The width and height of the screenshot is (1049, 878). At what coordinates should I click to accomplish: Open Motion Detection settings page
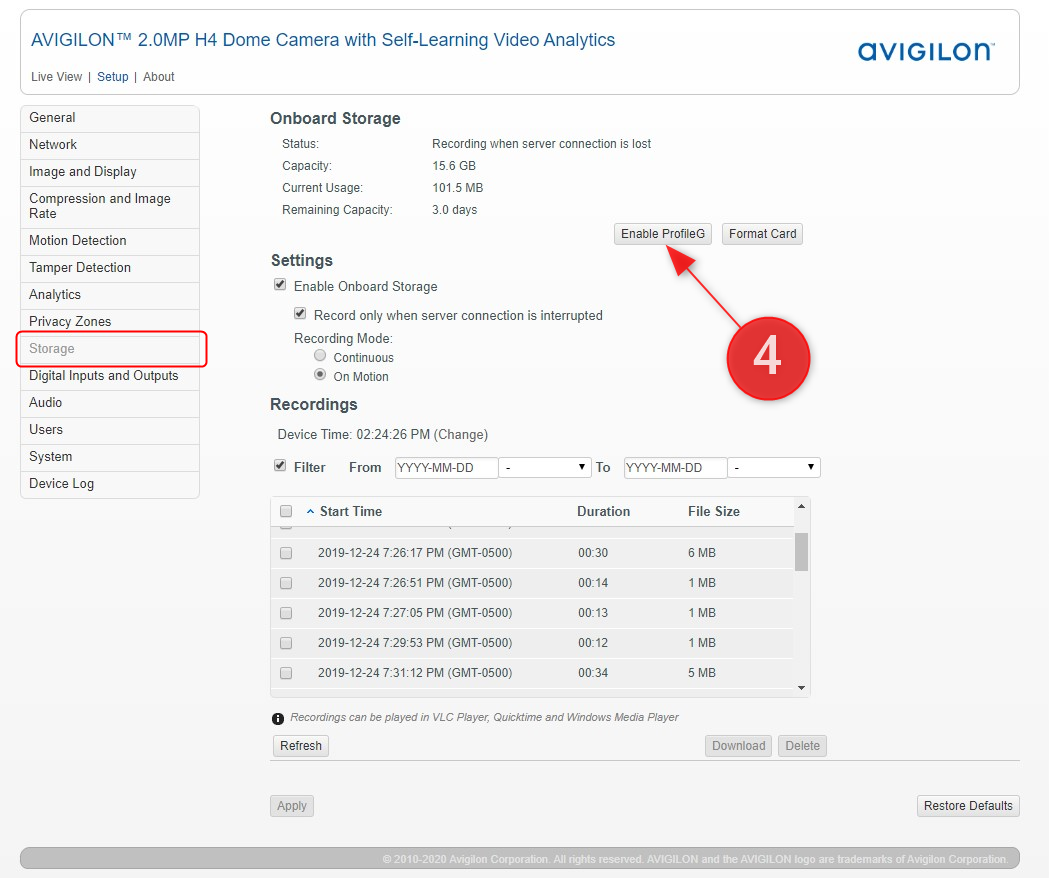78,241
